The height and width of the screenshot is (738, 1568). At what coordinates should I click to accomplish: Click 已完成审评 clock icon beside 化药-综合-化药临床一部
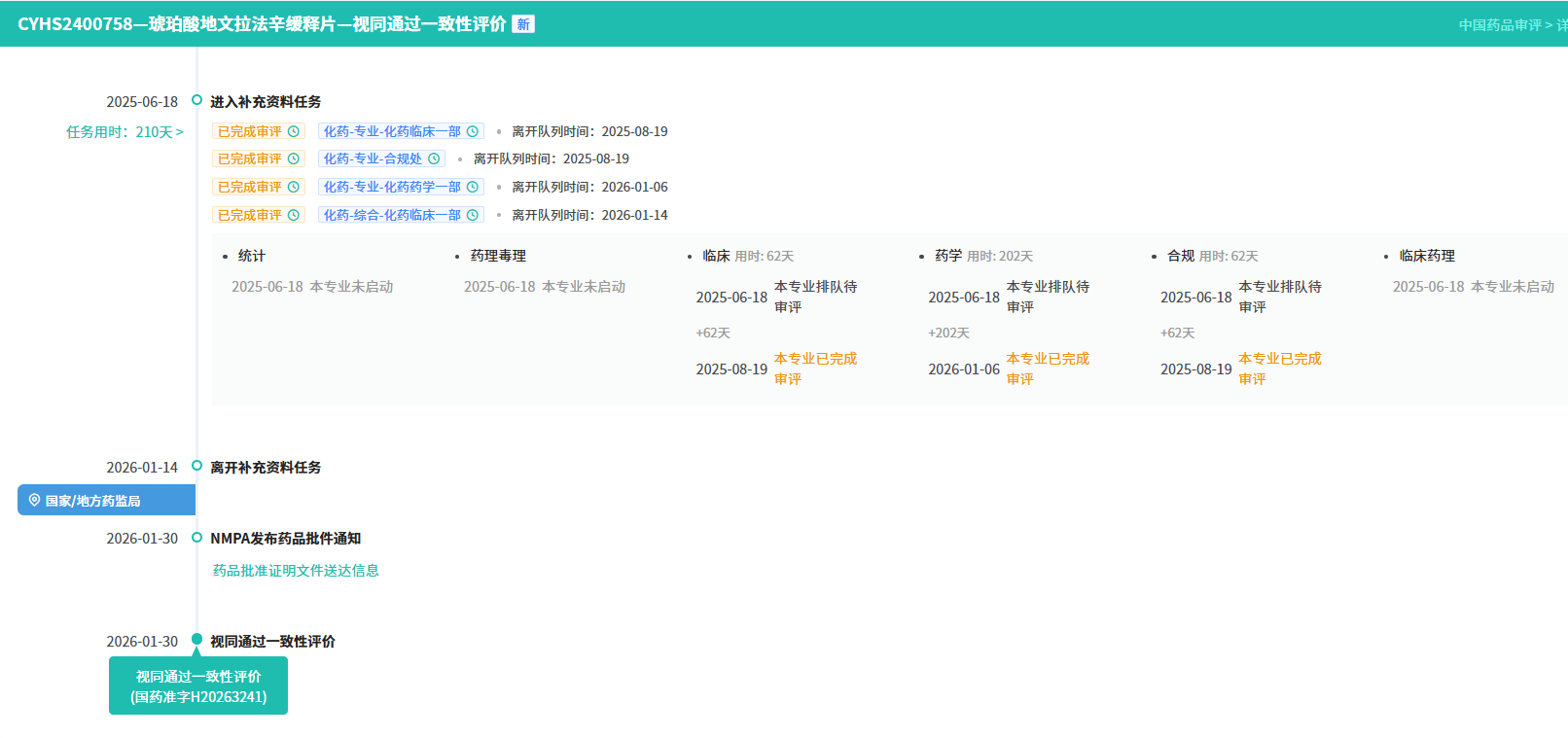[x=294, y=215]
